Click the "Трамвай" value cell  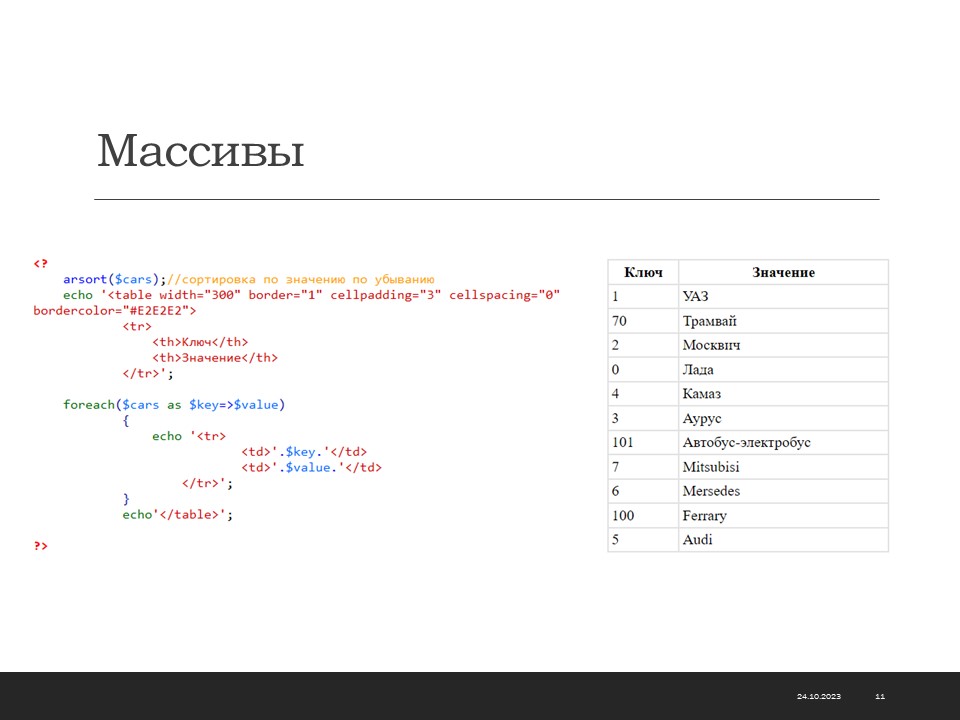coord(710,321)
